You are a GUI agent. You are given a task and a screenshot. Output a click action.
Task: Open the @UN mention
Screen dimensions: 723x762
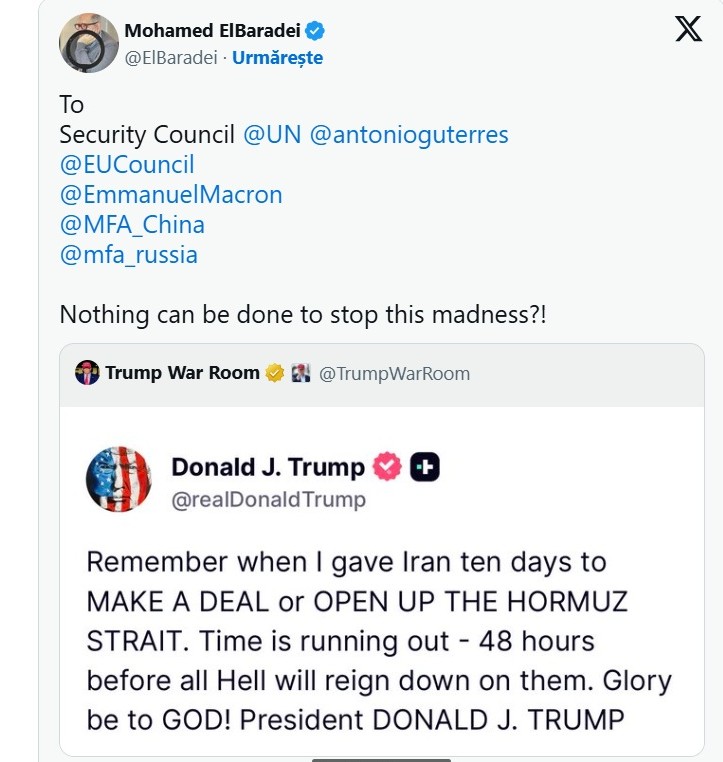click(273, 135)
